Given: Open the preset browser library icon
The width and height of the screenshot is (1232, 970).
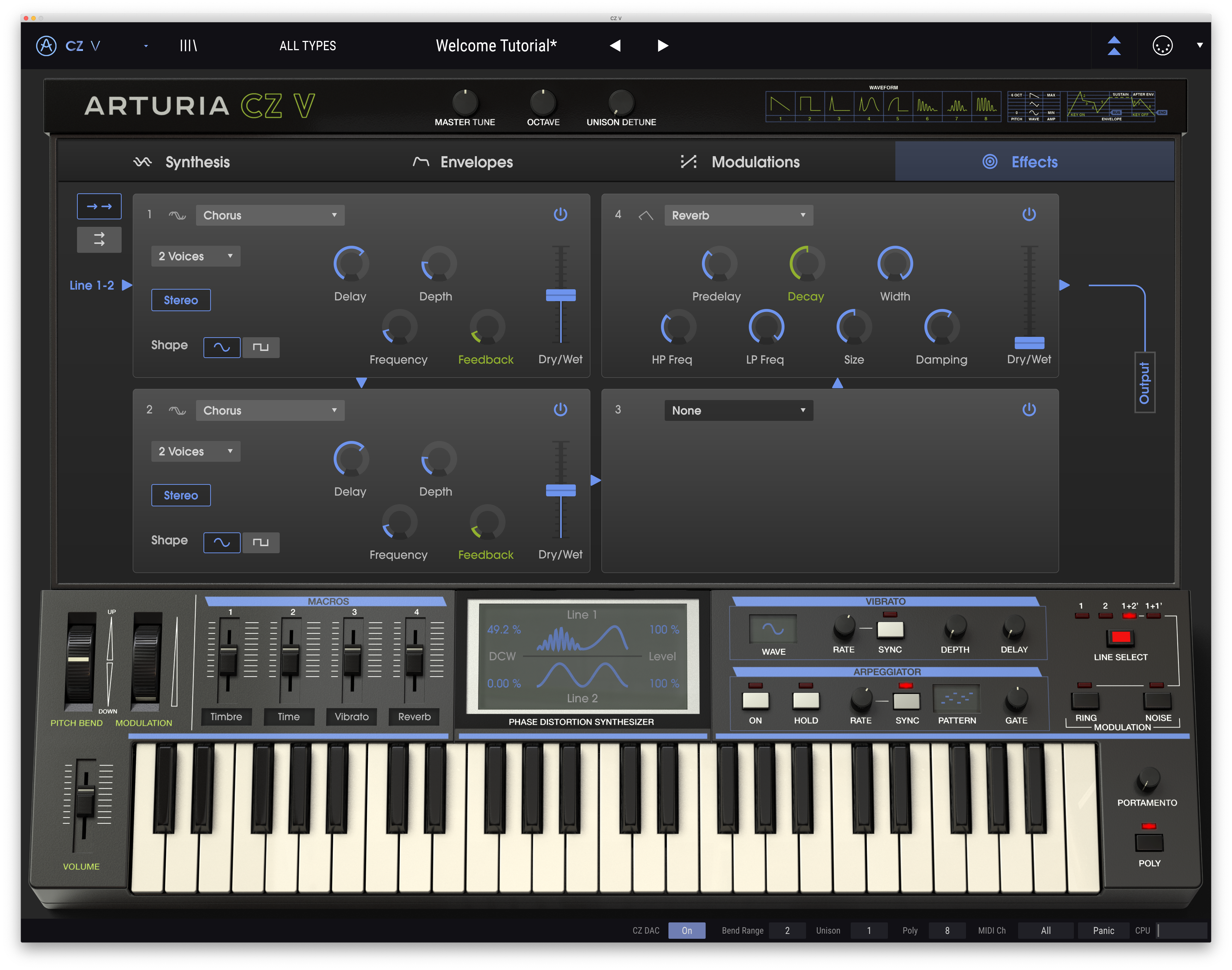Looking at the screenshot, I should 188,45.
